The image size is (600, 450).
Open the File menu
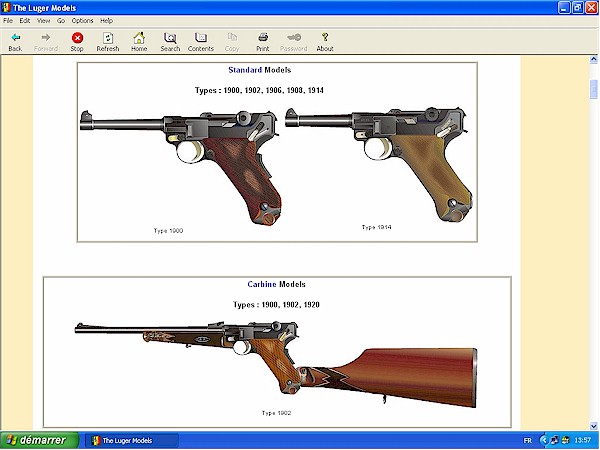[x=8, y=21]
